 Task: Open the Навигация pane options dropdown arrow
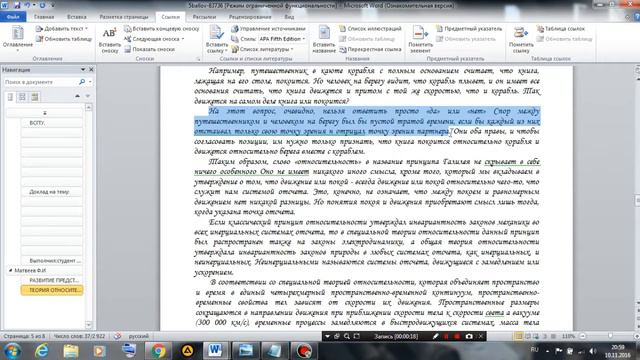click(x=83, y=69)
